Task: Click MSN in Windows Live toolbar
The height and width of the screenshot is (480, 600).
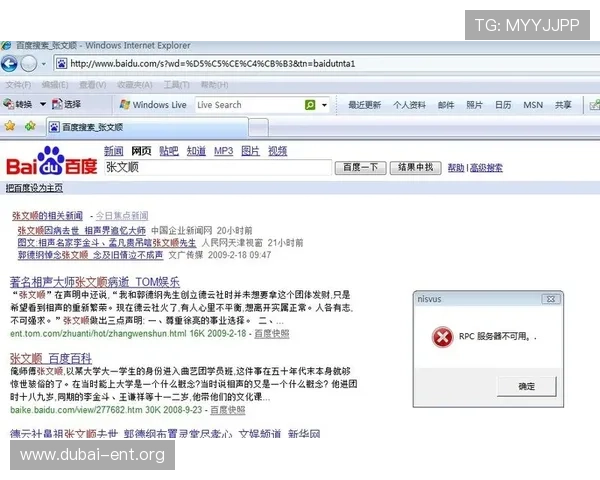Action: [x=533, y=104]
